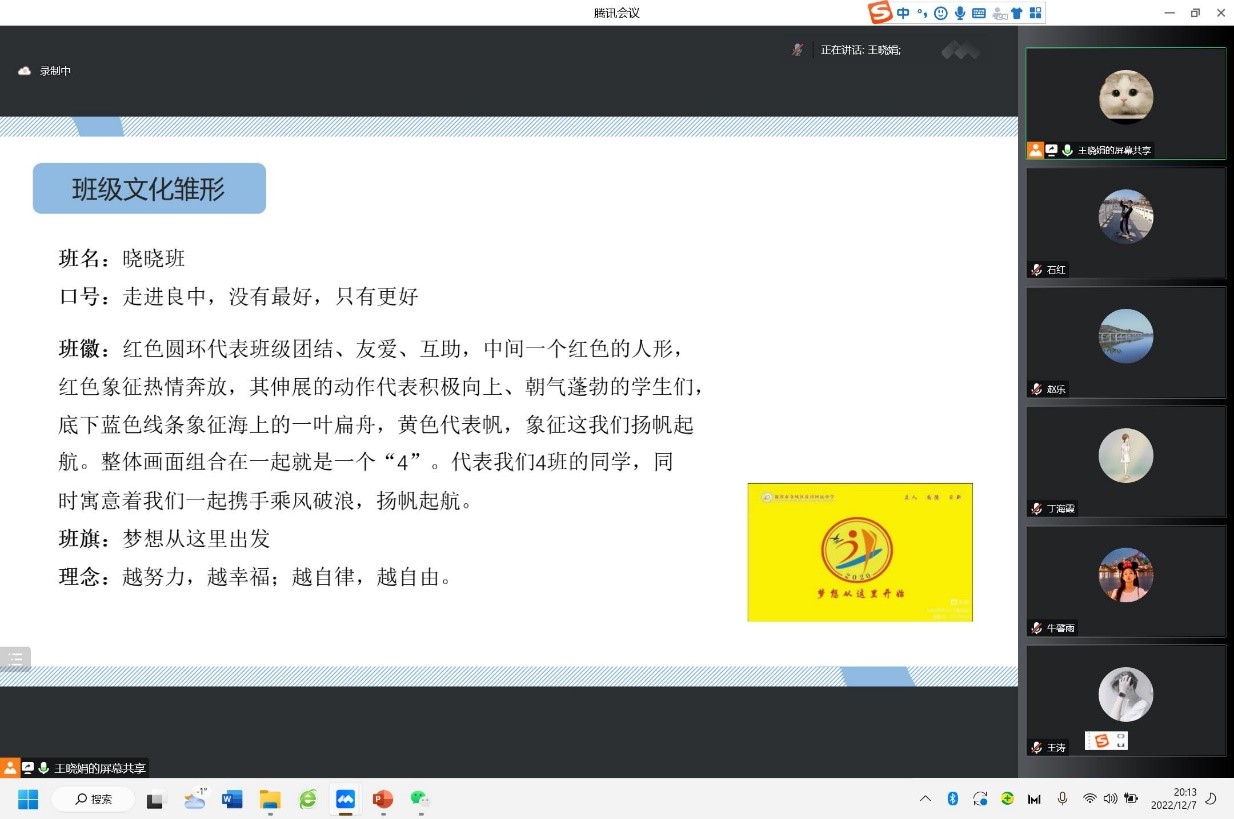Click the Sogou voice input microphone
The width and height of the screenshot is (1234, 819).
pyautogui.click(x=960, y=13)
